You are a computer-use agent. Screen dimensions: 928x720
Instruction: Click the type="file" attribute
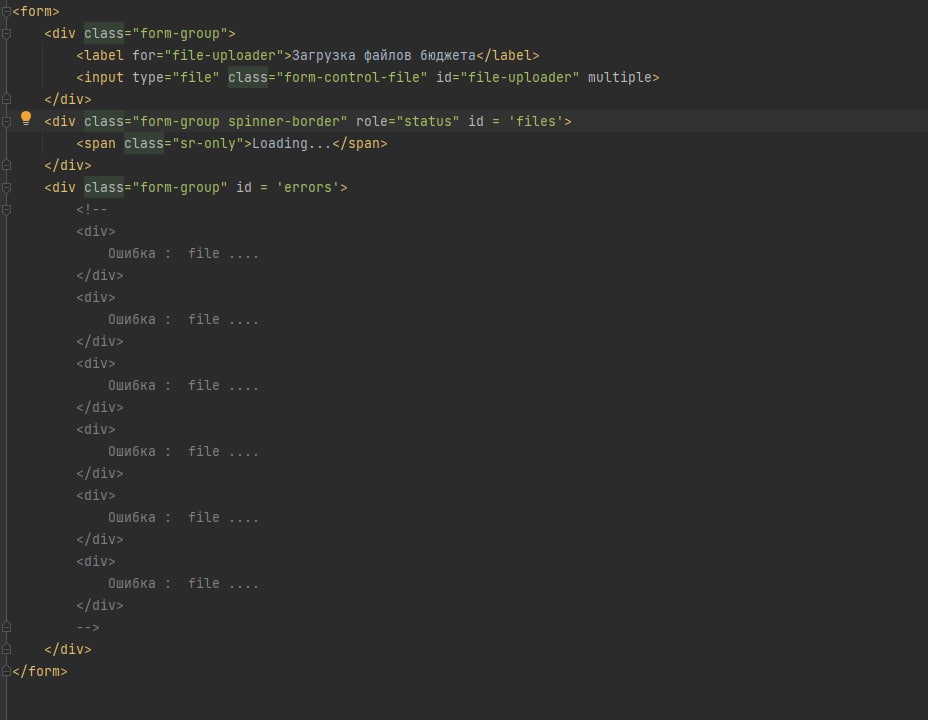coord(176,78)
